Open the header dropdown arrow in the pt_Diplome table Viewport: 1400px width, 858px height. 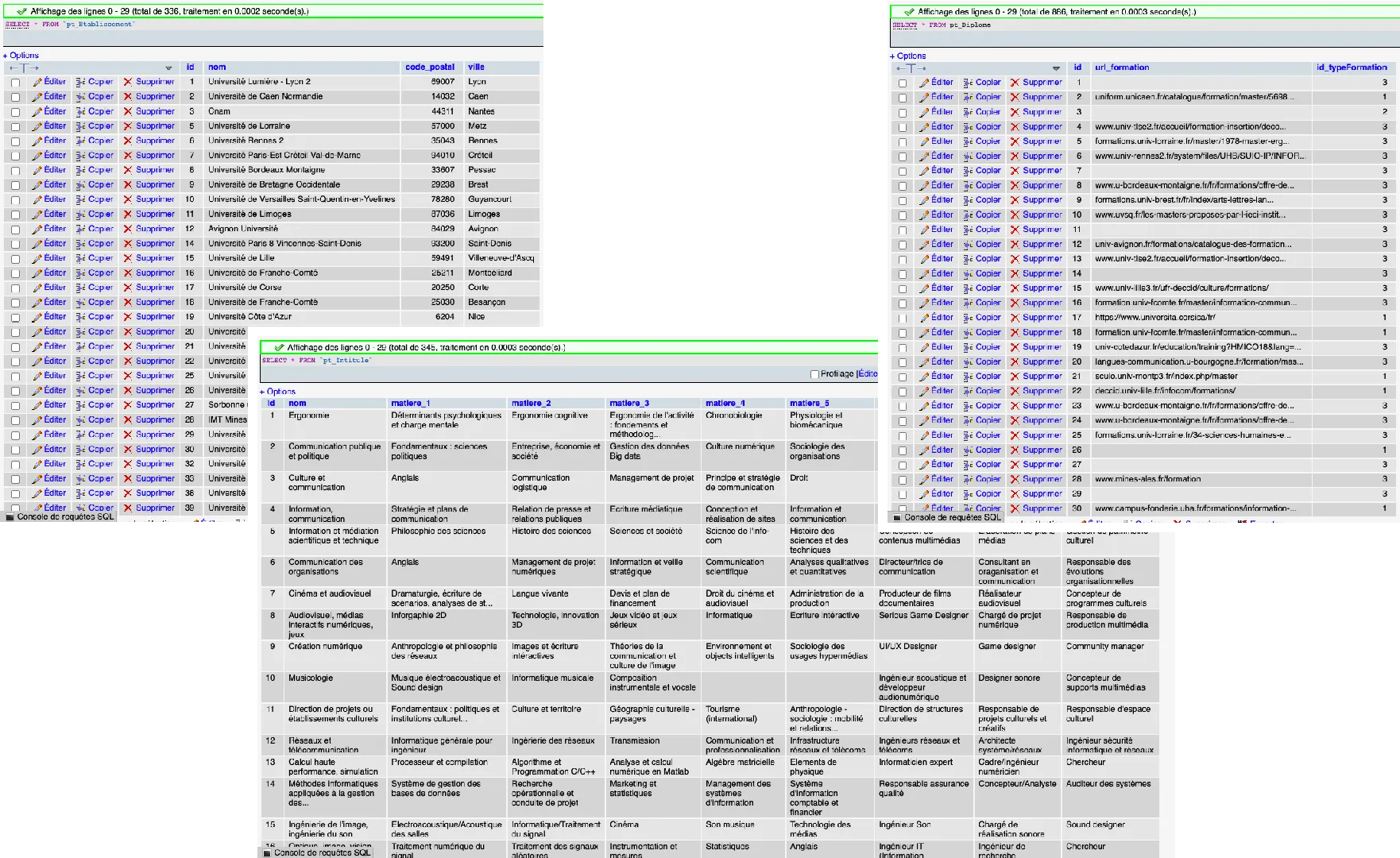click(x=1056, y=68)
